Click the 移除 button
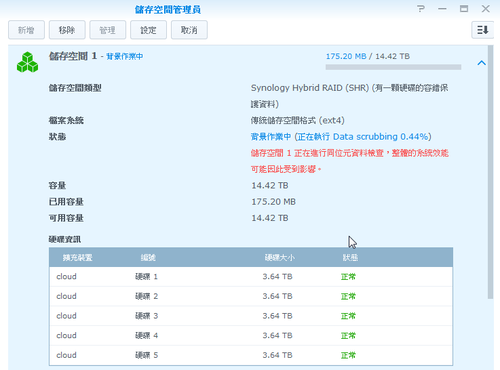Viewport: 500px width, 370px height. [67, 30]
